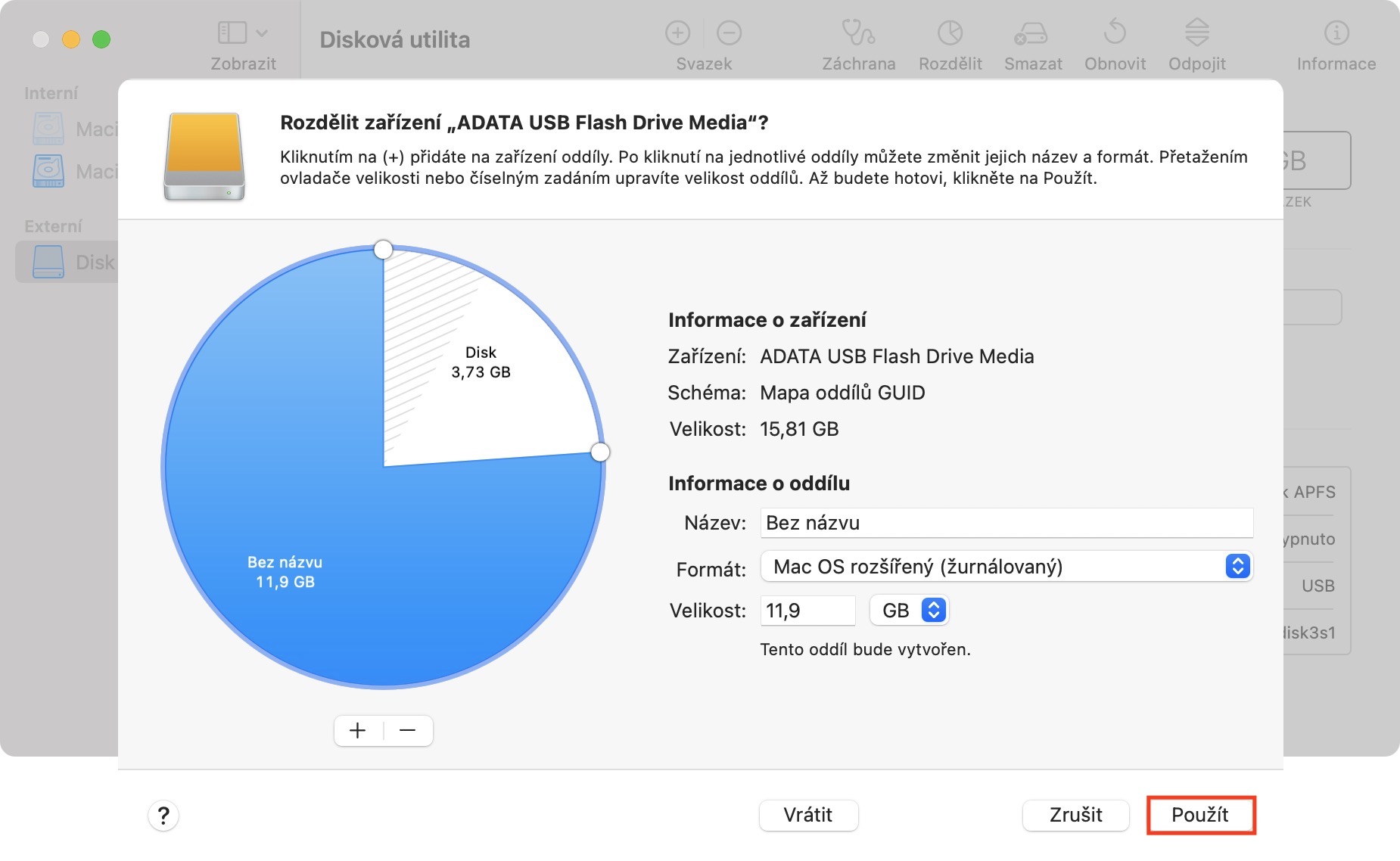Image resolution: width=1400 pixels, height=861 pixels.
Task: Click the Odpojit unmount toolbar icon
Action: pos(1196,33)
